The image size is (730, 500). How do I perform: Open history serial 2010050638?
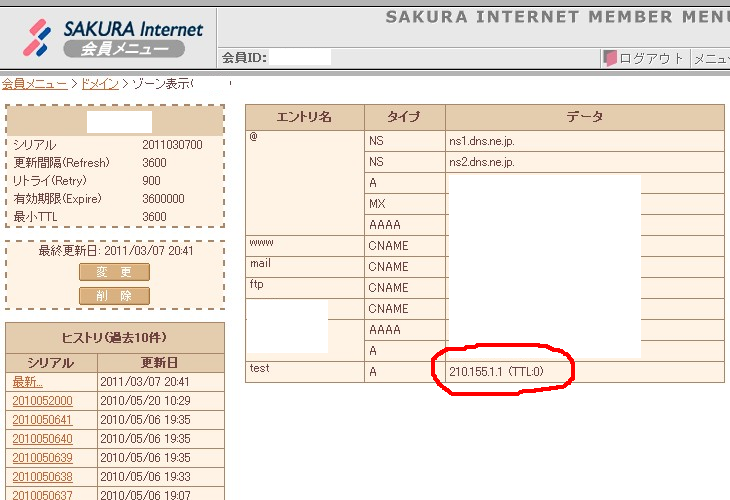(42, 477)
